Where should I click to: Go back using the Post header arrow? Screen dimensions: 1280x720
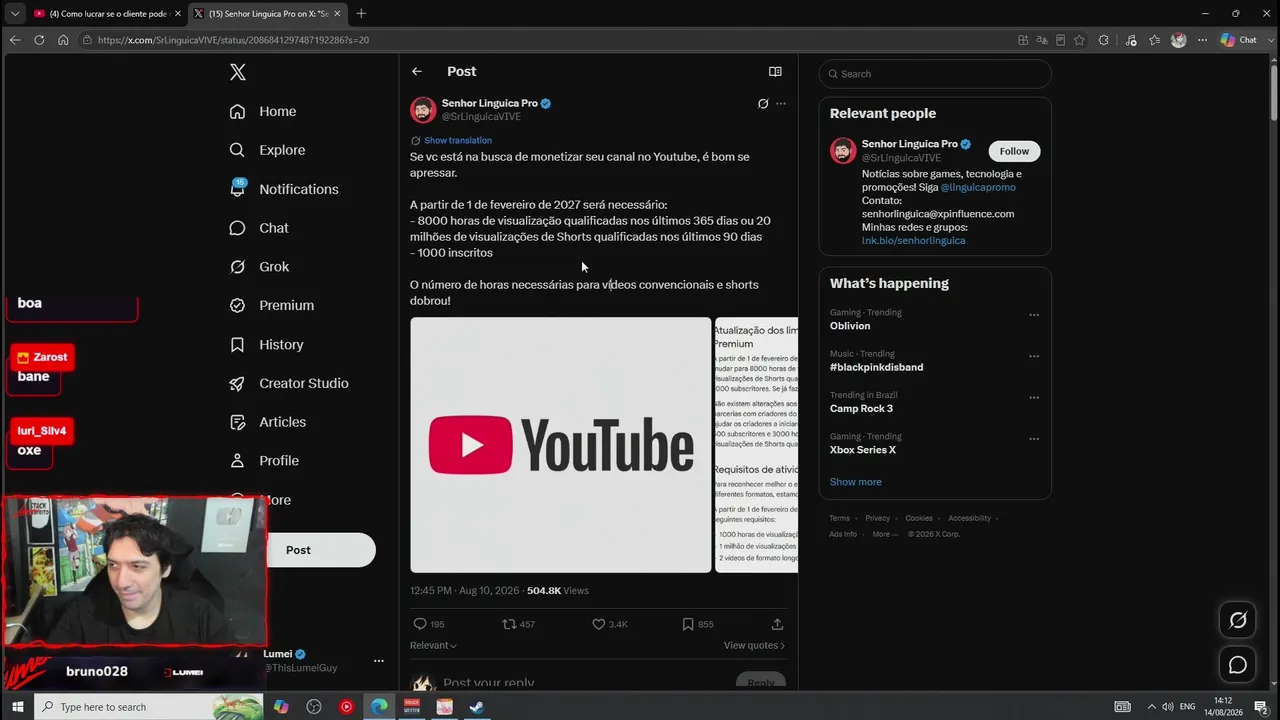point(417,72)
